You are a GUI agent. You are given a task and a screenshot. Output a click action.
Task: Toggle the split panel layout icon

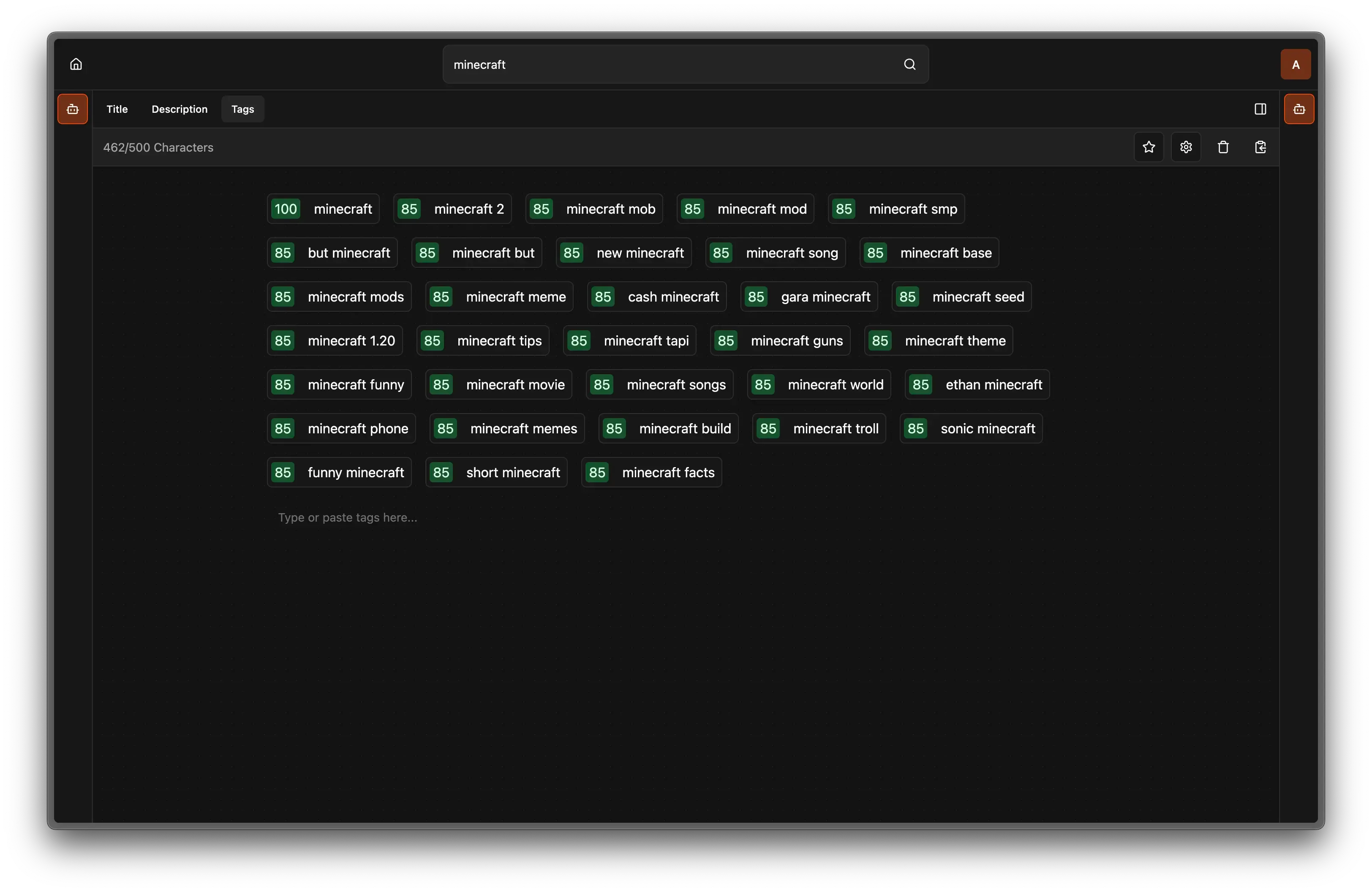pos(1260,109)
